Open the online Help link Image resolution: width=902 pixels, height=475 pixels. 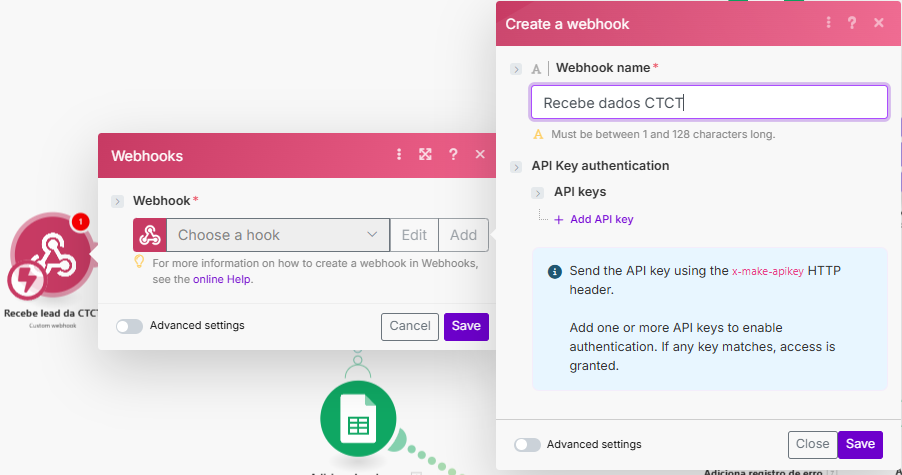(x=222, y=279)
